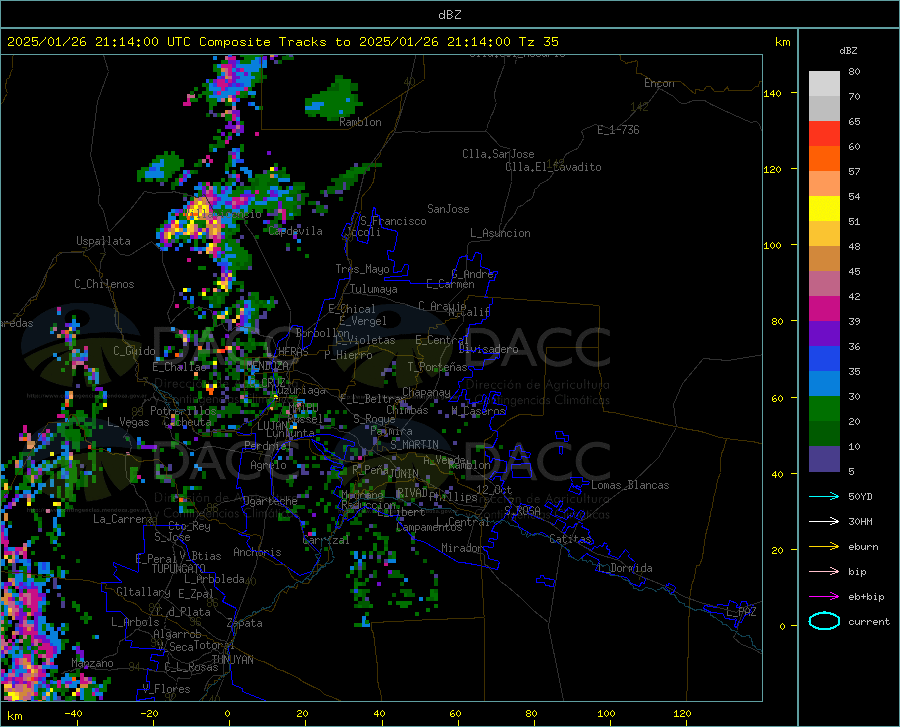Click the Chapanay map label
This screenshot has width=900, height=727.
[426, 392]
